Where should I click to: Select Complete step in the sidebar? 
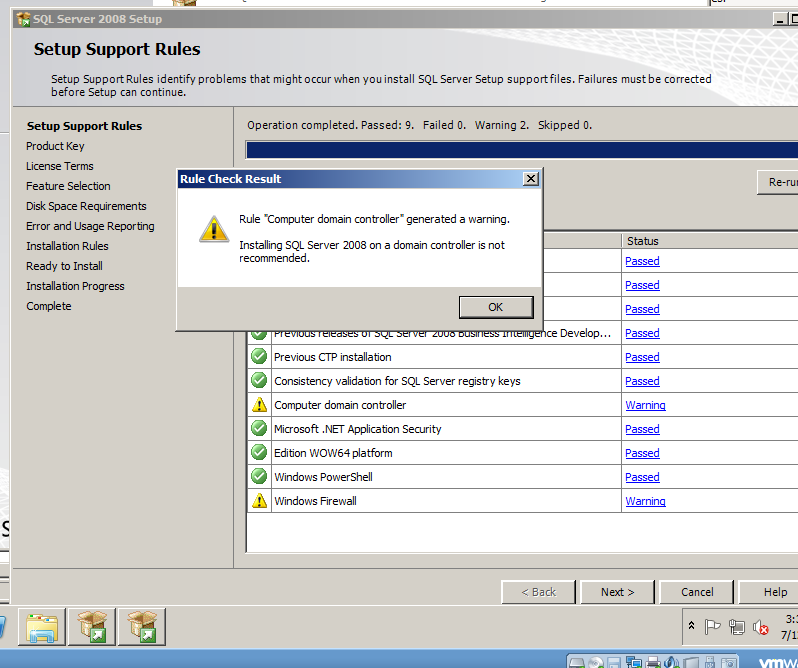[x=48, y=306]
